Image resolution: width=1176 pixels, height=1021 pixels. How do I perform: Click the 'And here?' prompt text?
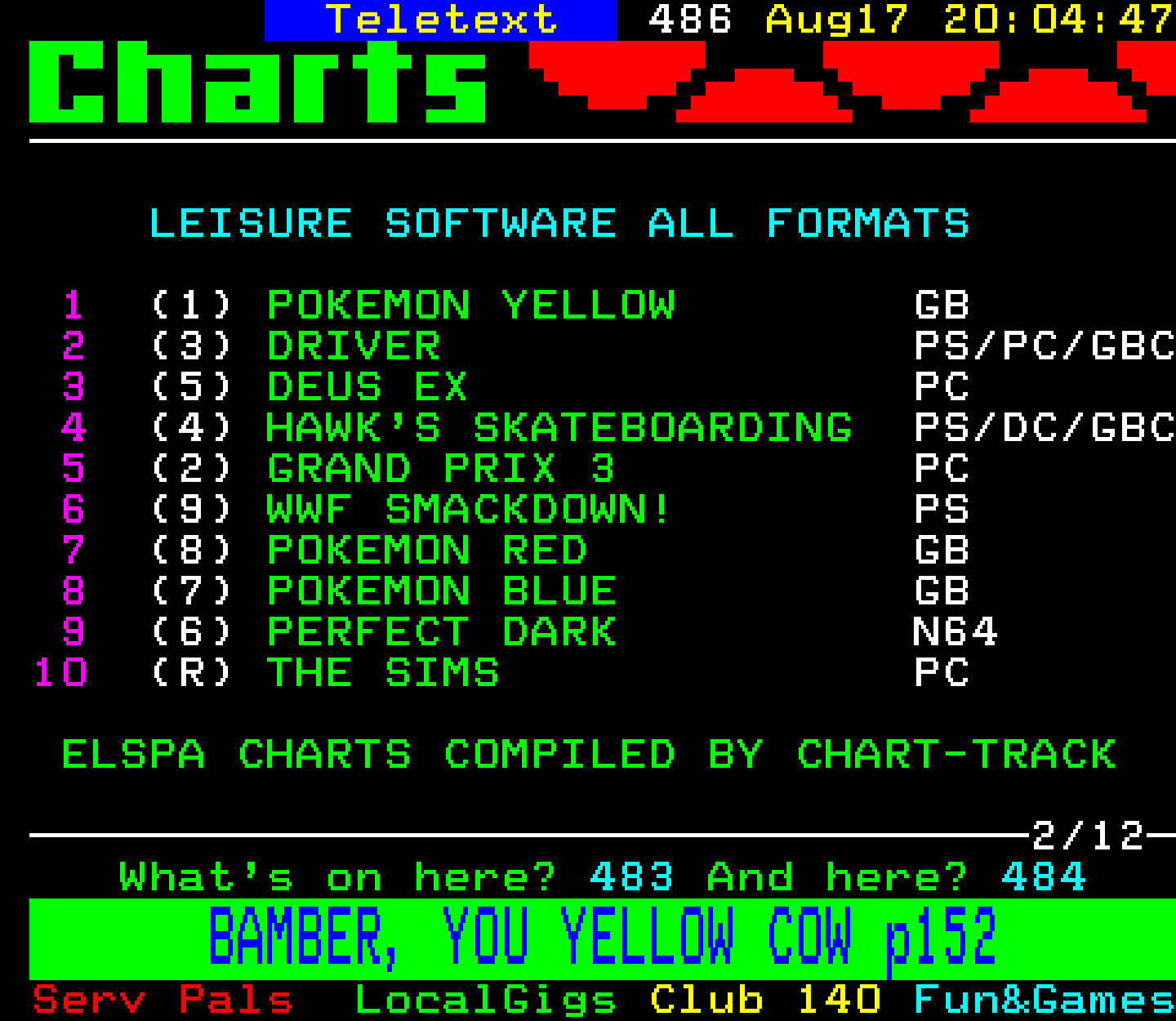click(837, 877)
